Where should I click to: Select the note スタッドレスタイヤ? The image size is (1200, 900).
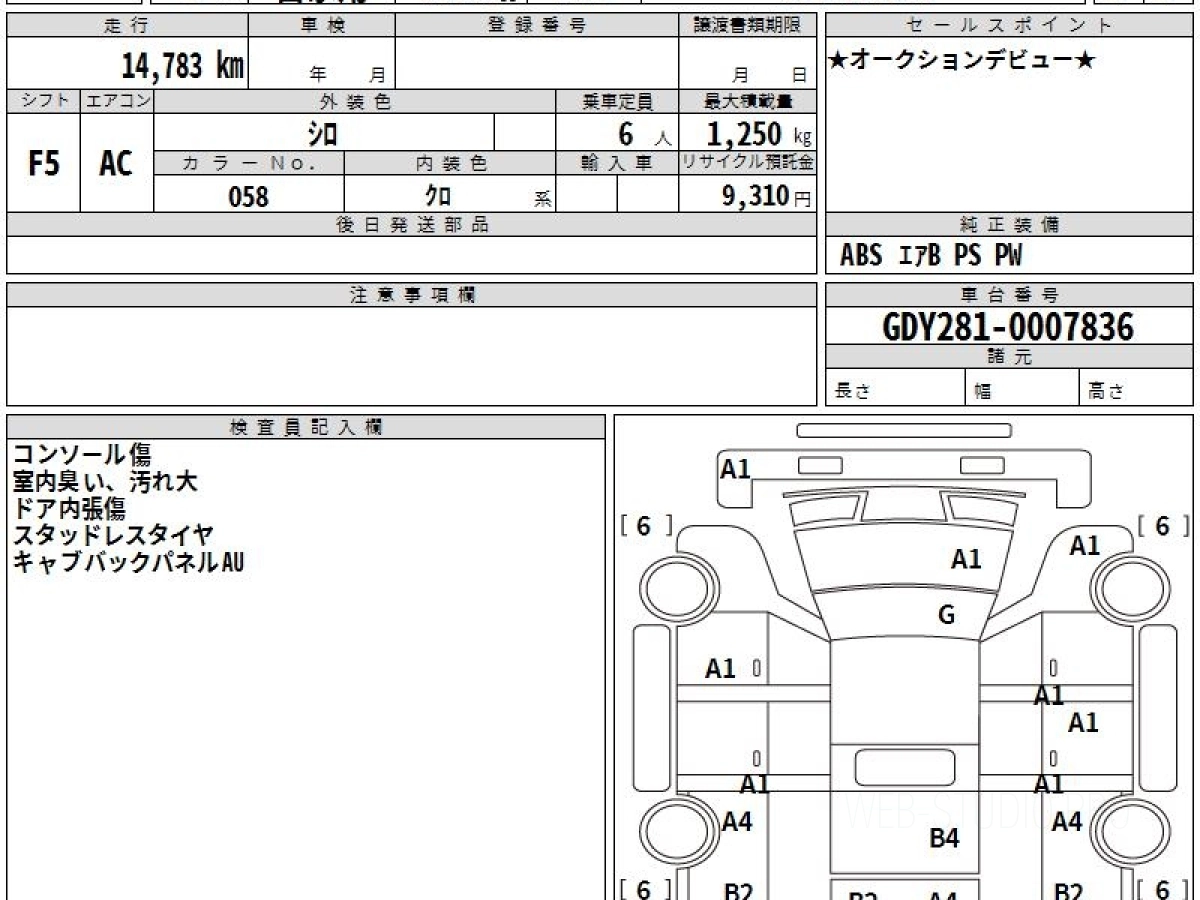113,536
